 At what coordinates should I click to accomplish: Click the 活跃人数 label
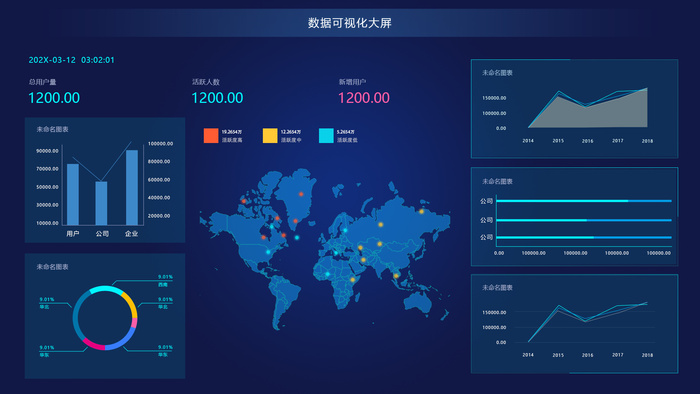point(206,82)
